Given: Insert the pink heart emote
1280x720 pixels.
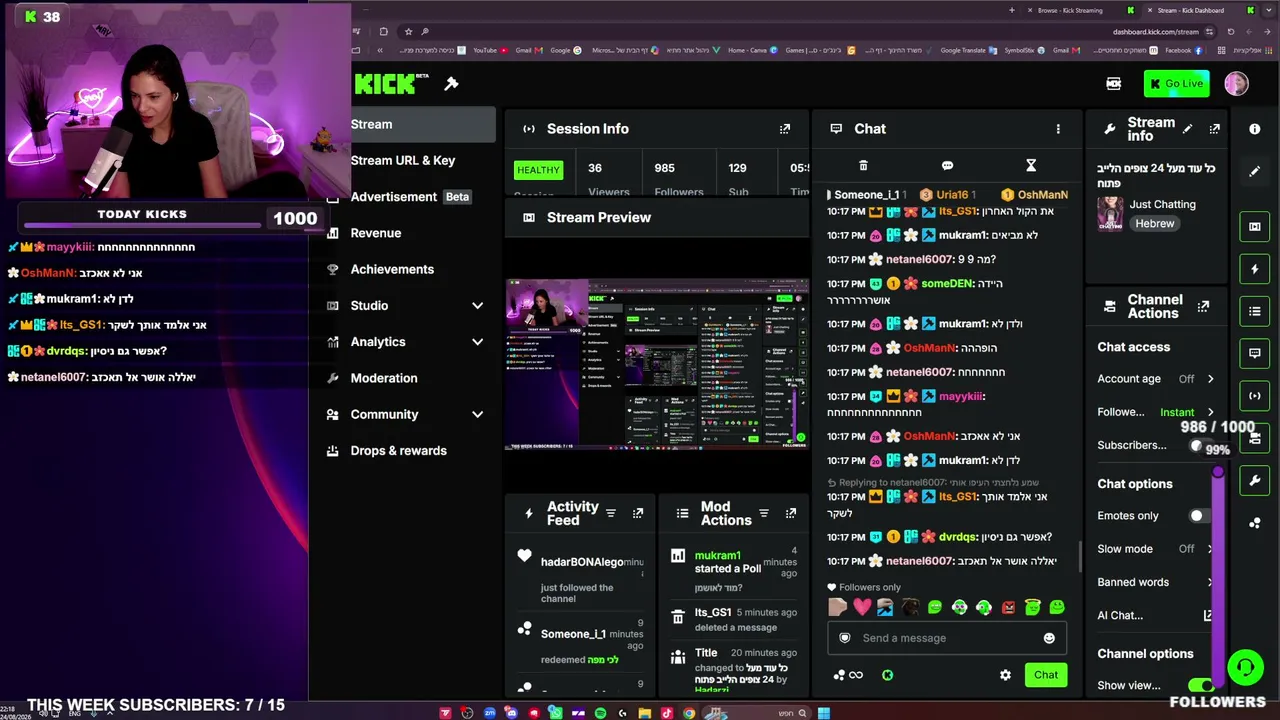Looking at the screenshot, I should [862, 607].
